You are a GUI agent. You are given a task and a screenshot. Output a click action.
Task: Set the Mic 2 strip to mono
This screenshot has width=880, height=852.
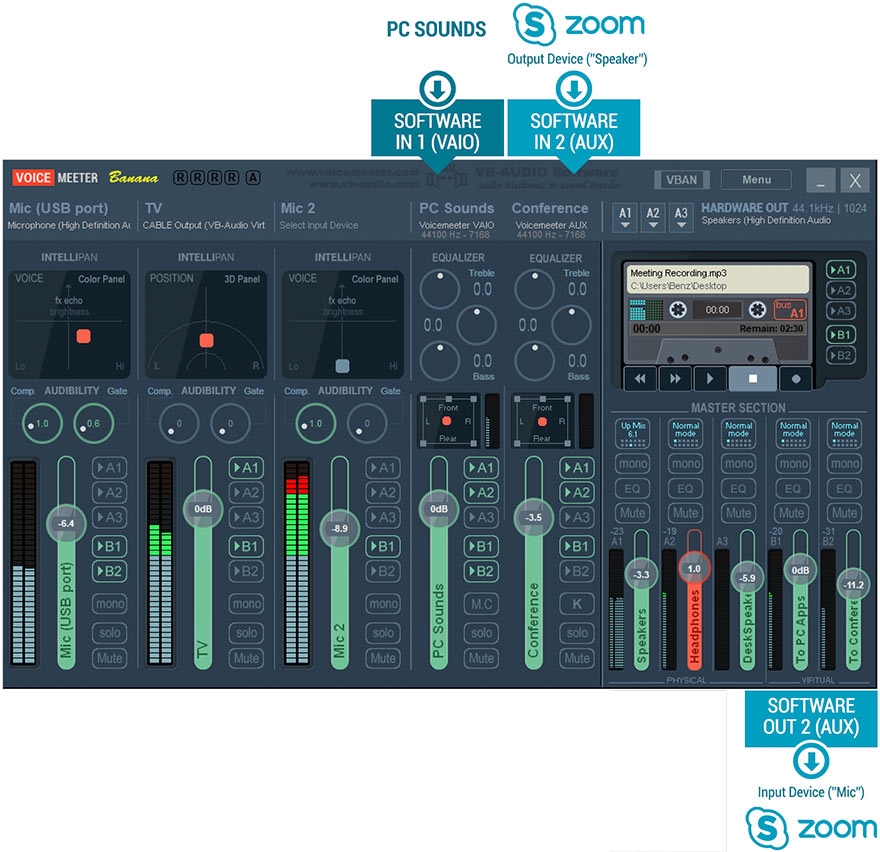(x=383, y=604)
